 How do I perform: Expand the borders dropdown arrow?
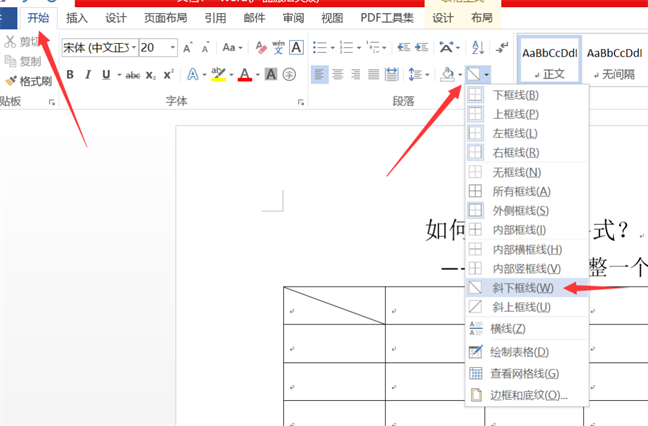[x=486, y=74]
